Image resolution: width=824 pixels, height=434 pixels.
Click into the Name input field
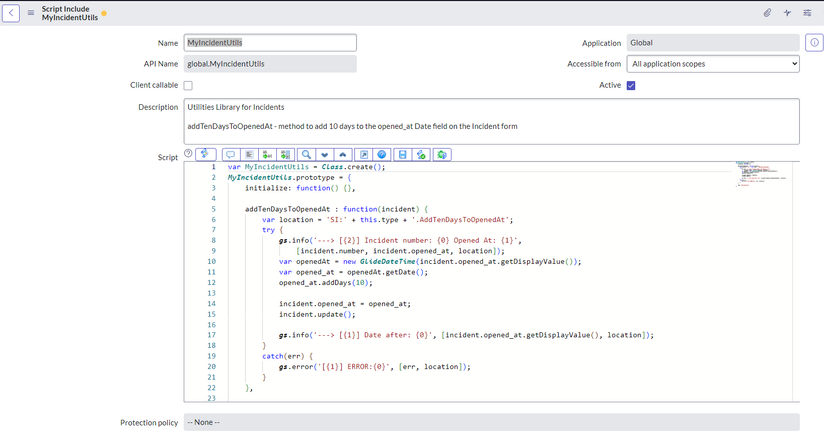tap(270, 43)
